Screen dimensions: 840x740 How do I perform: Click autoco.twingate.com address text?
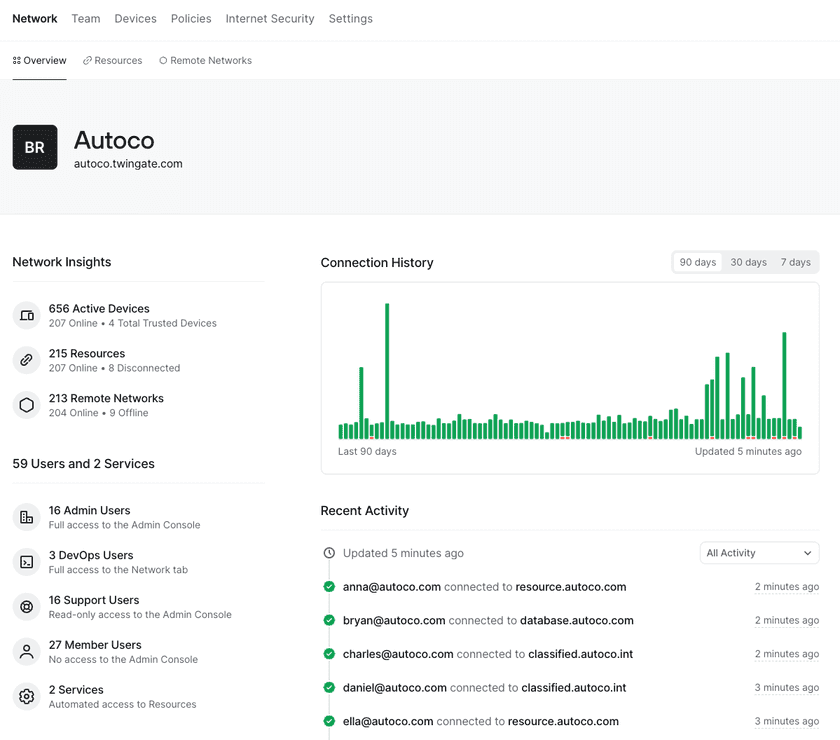(x=128, y=164)
